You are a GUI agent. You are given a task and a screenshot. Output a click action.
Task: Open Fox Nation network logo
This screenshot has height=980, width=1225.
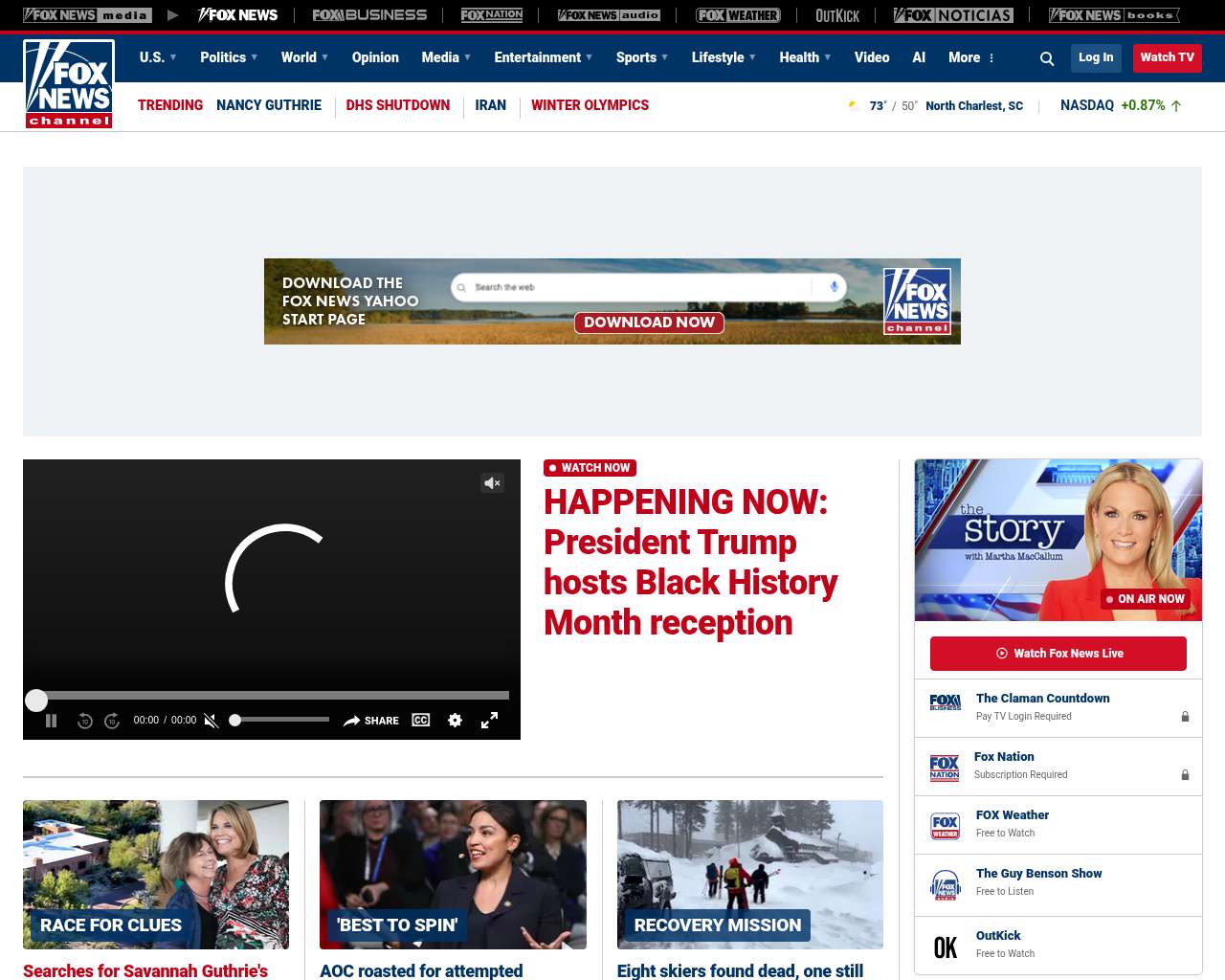point(492,15)
